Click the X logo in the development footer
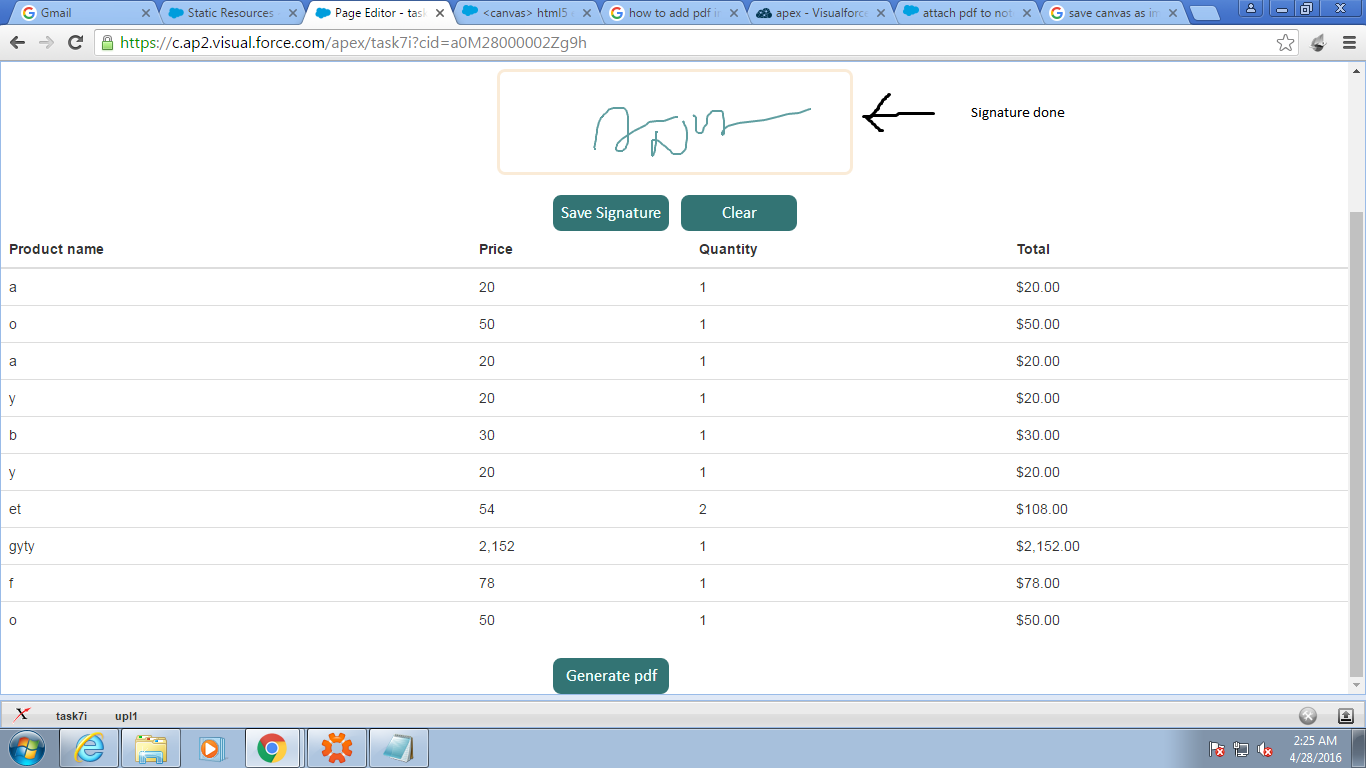This screenshot has height=768, width=1366. (22, 715)
